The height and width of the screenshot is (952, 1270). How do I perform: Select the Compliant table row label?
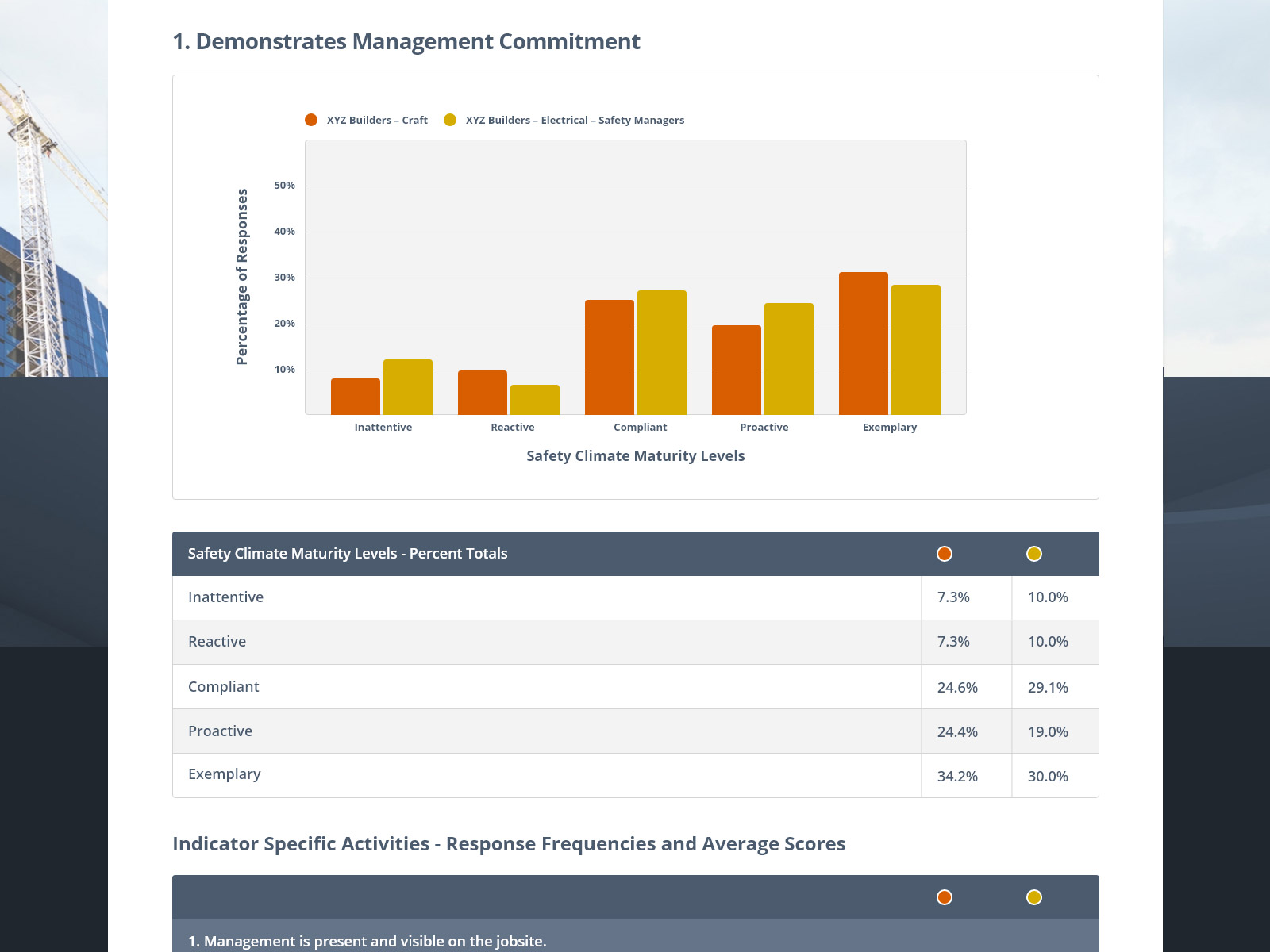click(x=223, y=687)
